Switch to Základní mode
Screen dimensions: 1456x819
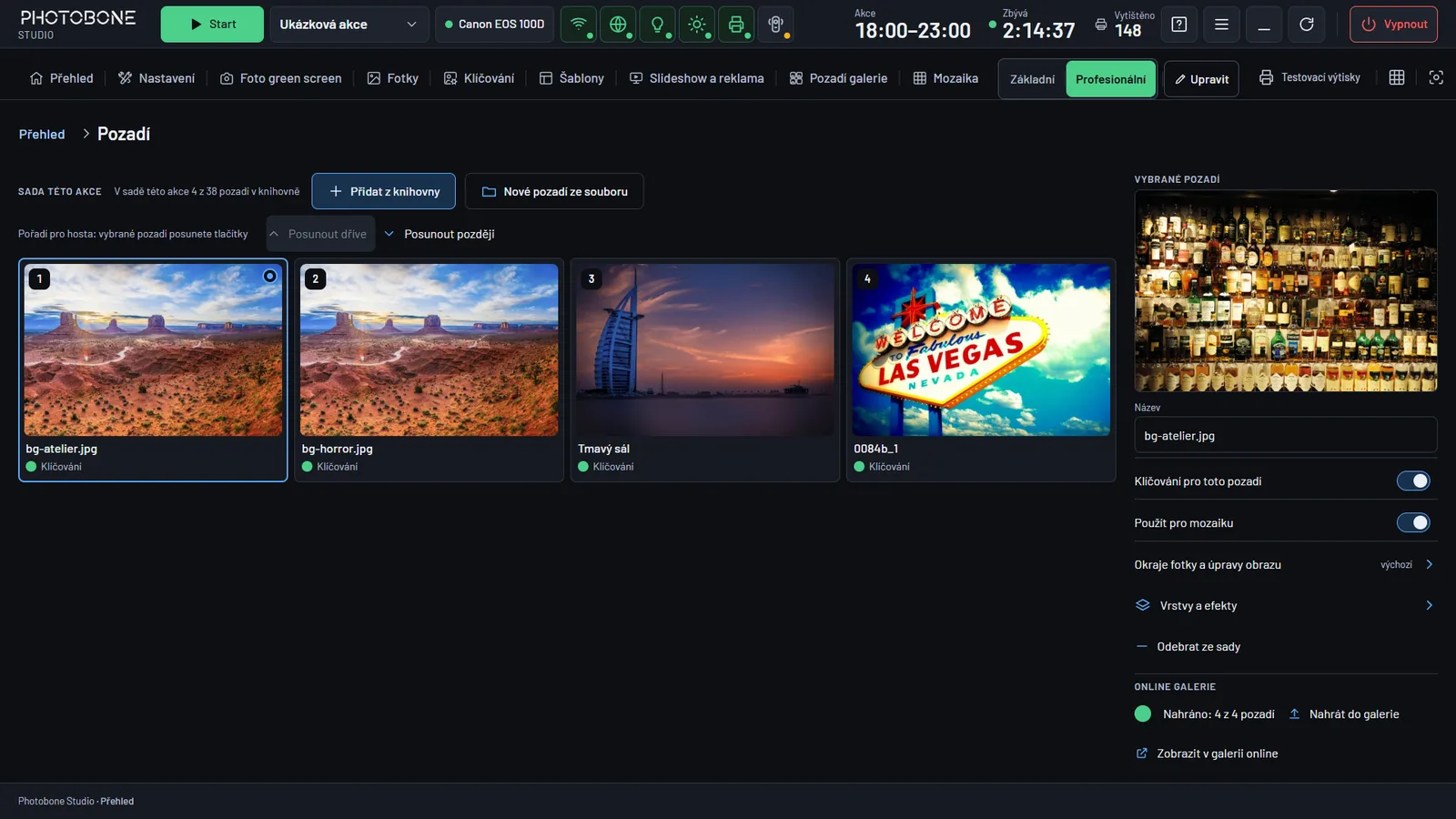1033,79
